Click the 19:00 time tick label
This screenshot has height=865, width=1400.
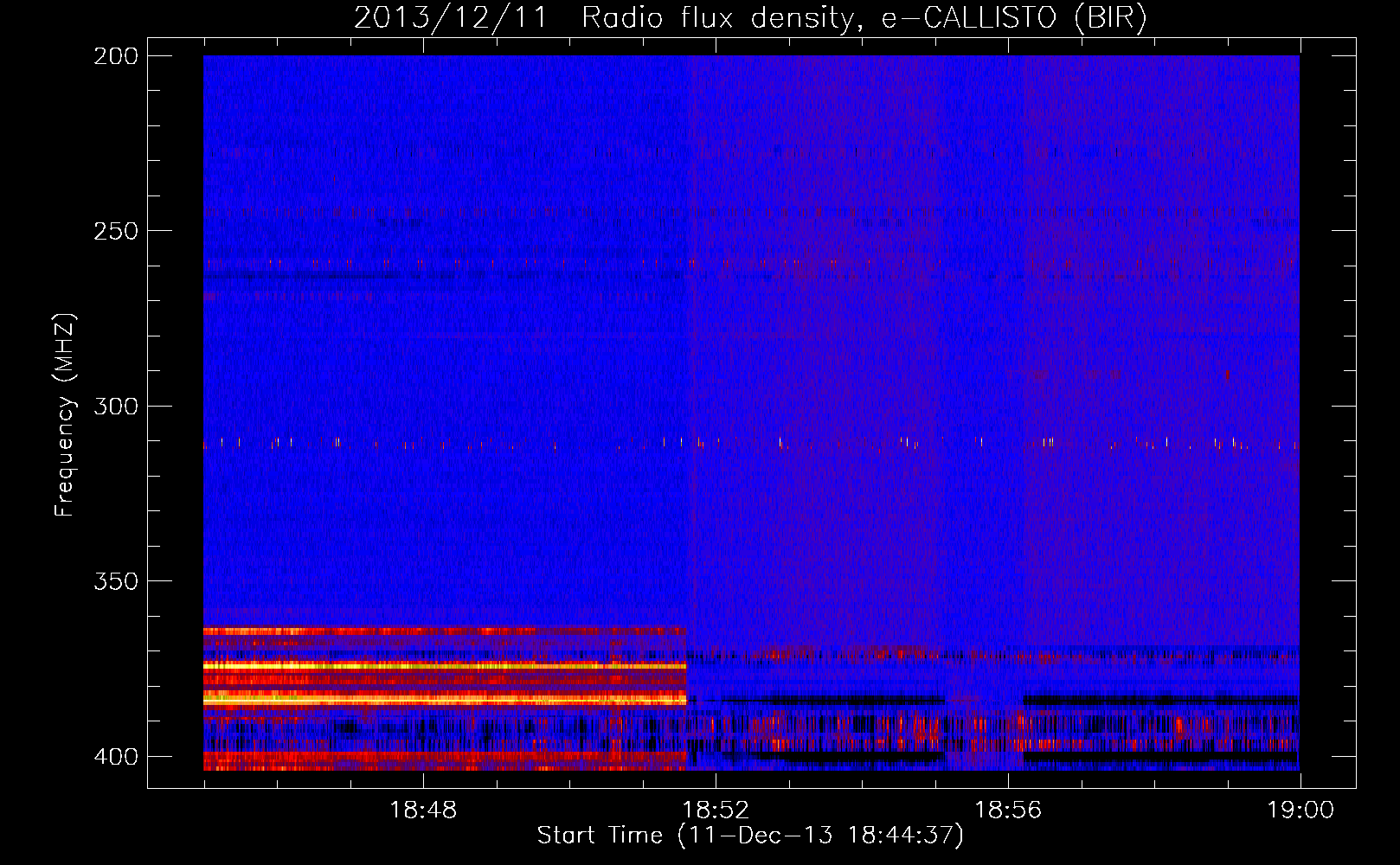coord(1300,811)
